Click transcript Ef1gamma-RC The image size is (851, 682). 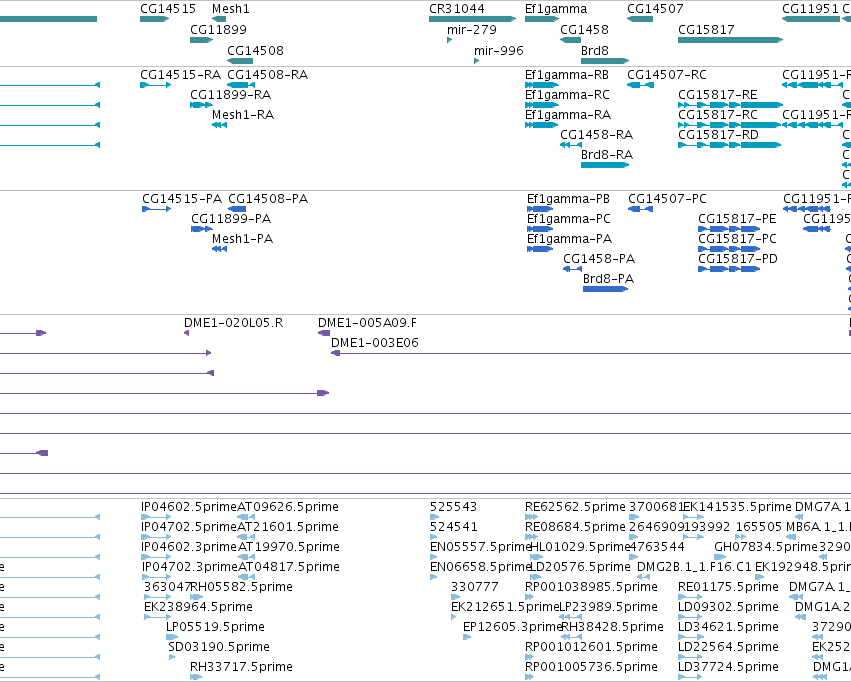(x=542, y=105)
